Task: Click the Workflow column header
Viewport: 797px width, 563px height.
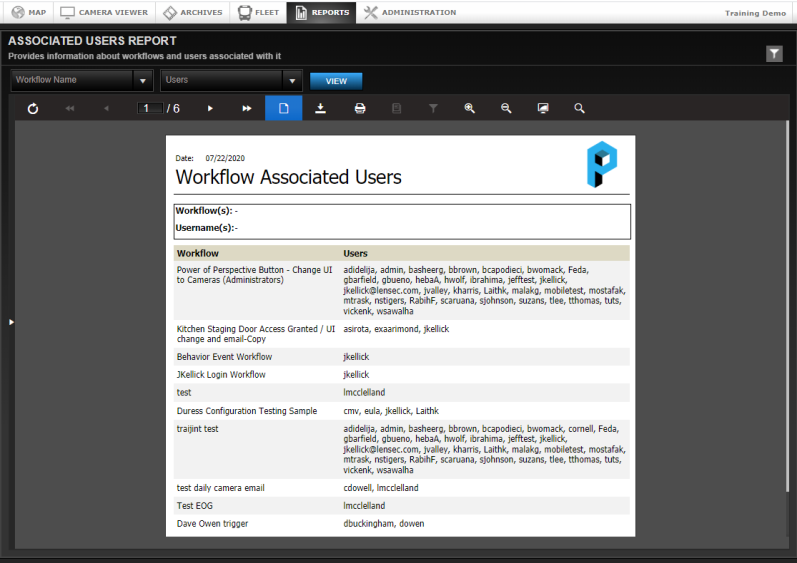Action: (198, 253)
